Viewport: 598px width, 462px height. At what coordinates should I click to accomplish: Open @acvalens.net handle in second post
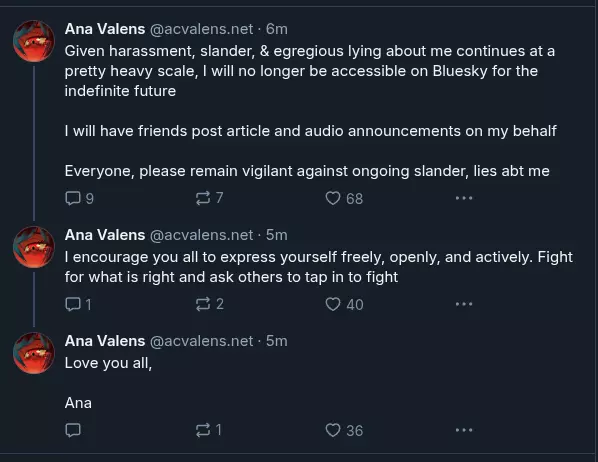click(x=201, y=235)
